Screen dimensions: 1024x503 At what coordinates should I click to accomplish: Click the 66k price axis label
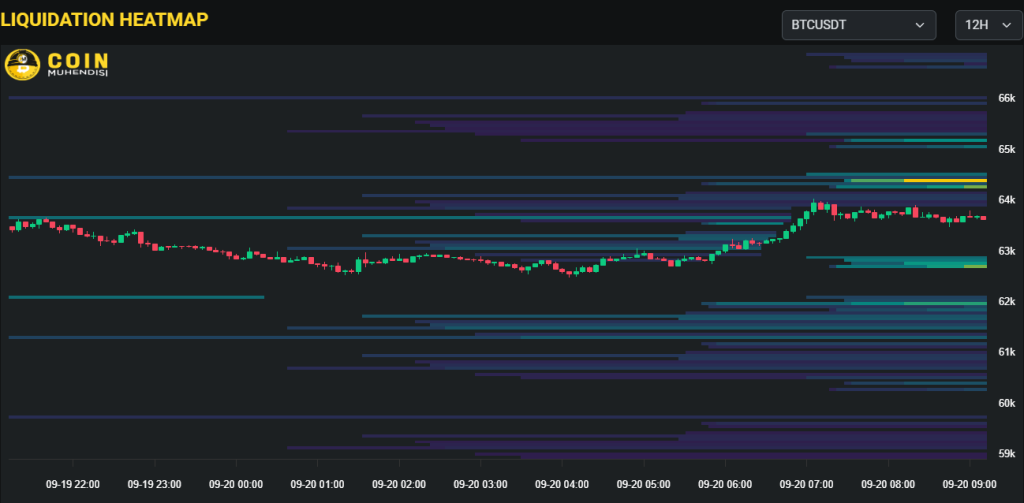(x=1006, y=98)
